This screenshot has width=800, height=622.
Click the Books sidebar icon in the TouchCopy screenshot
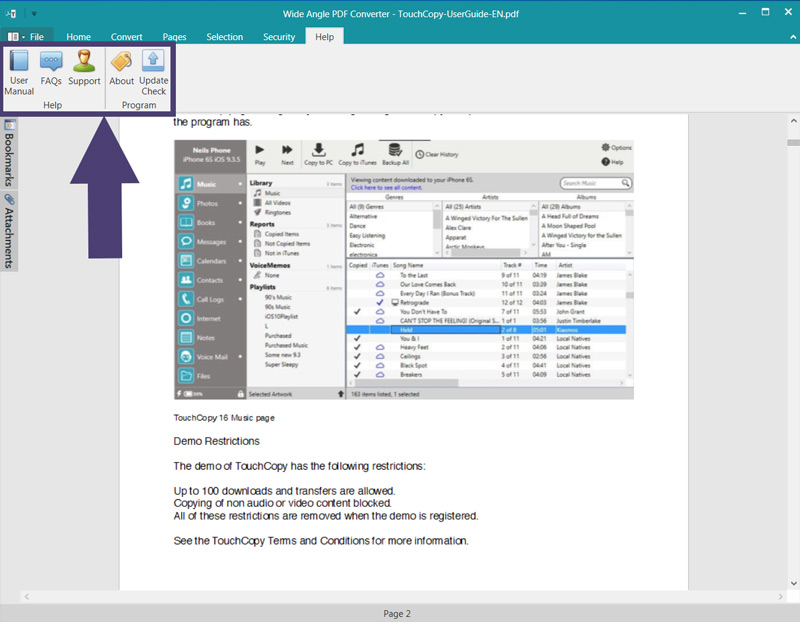point(186,222)
